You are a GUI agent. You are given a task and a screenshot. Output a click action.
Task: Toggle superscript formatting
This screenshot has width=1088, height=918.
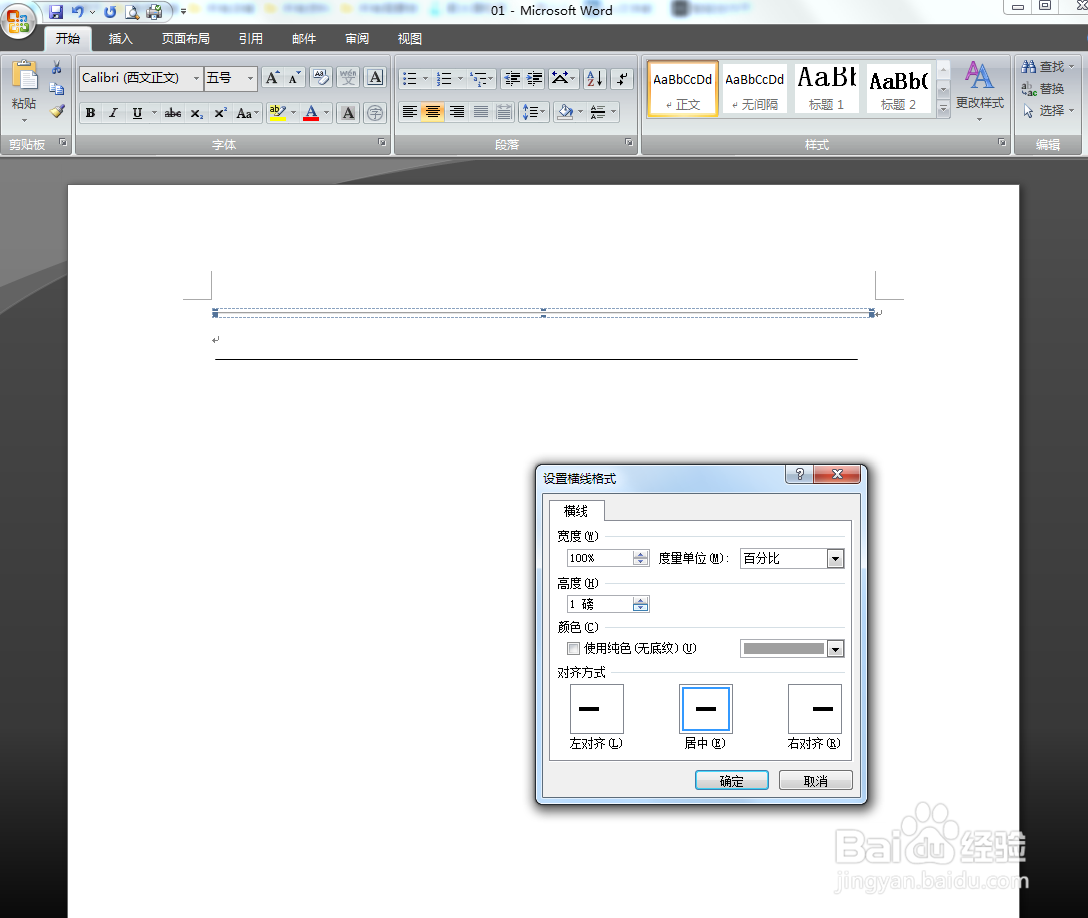click(220, 112)
